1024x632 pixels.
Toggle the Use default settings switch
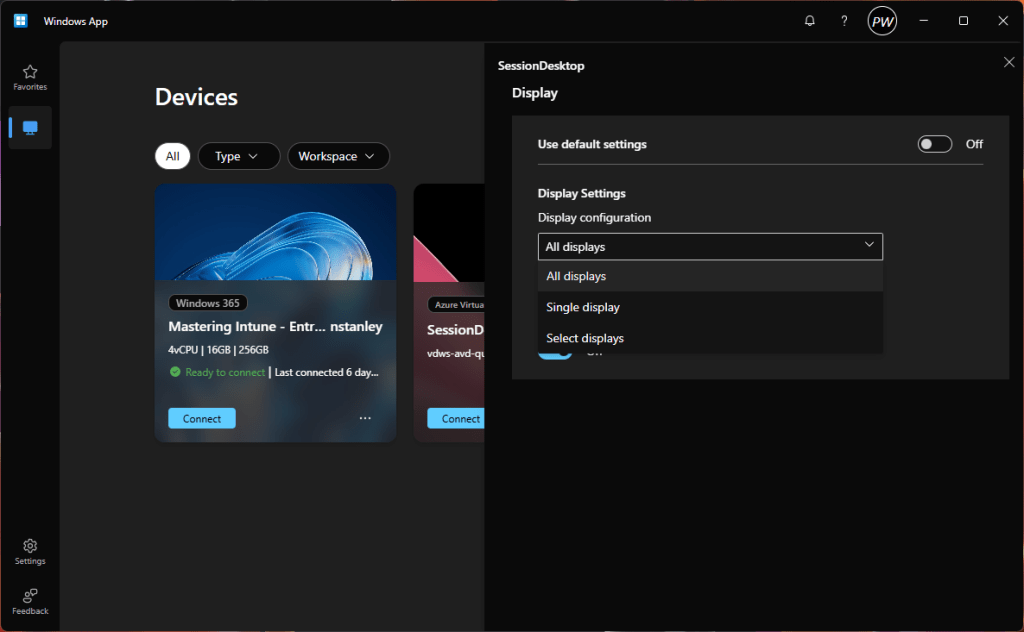pos(934,144)
